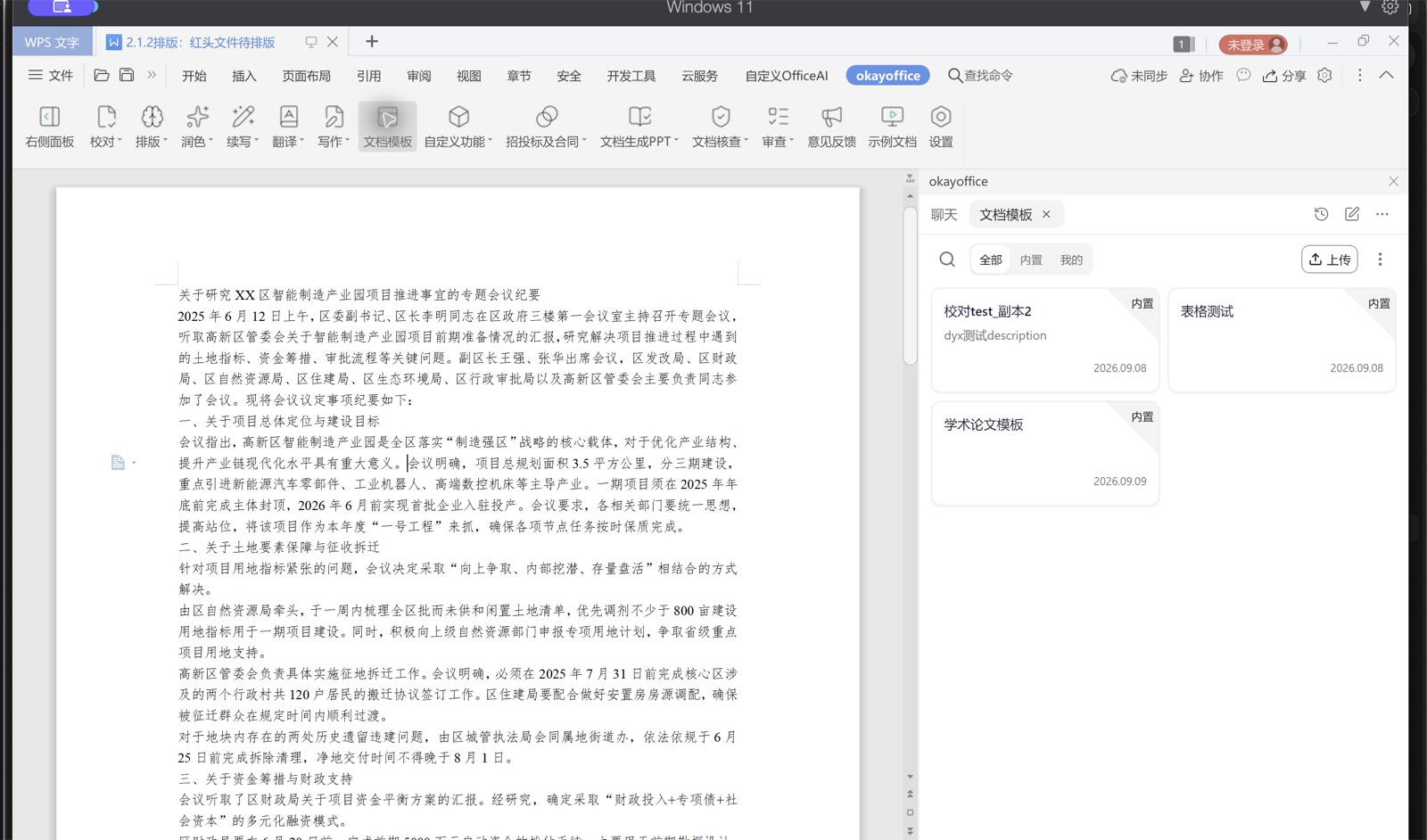Click the WPS 文字 home tab
The height and width of the screenshot is (840, 1427).
point(52,42)
